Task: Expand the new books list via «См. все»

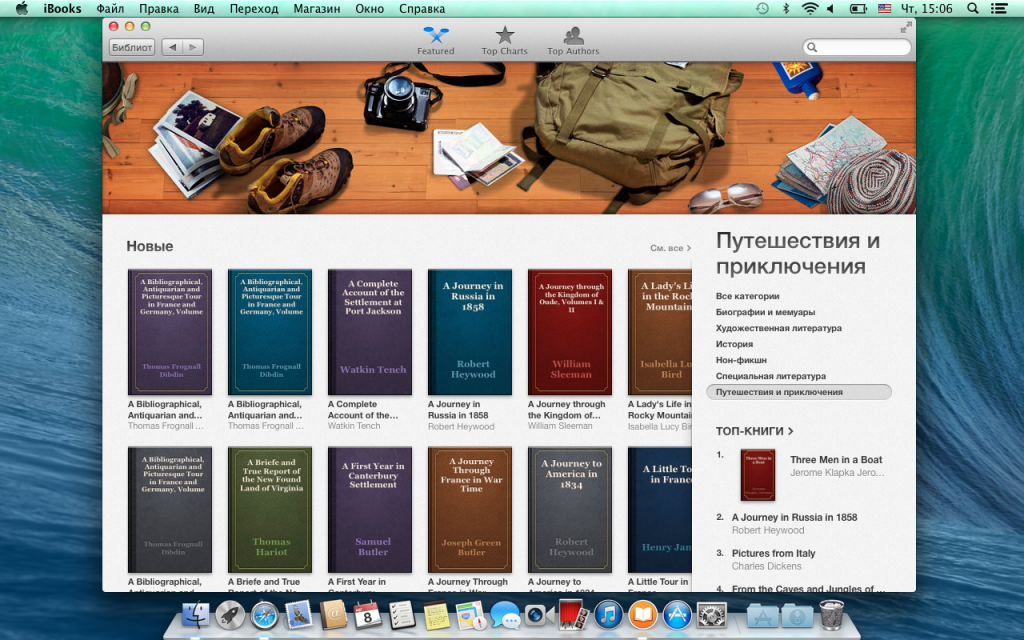Action: click(669, 248)
